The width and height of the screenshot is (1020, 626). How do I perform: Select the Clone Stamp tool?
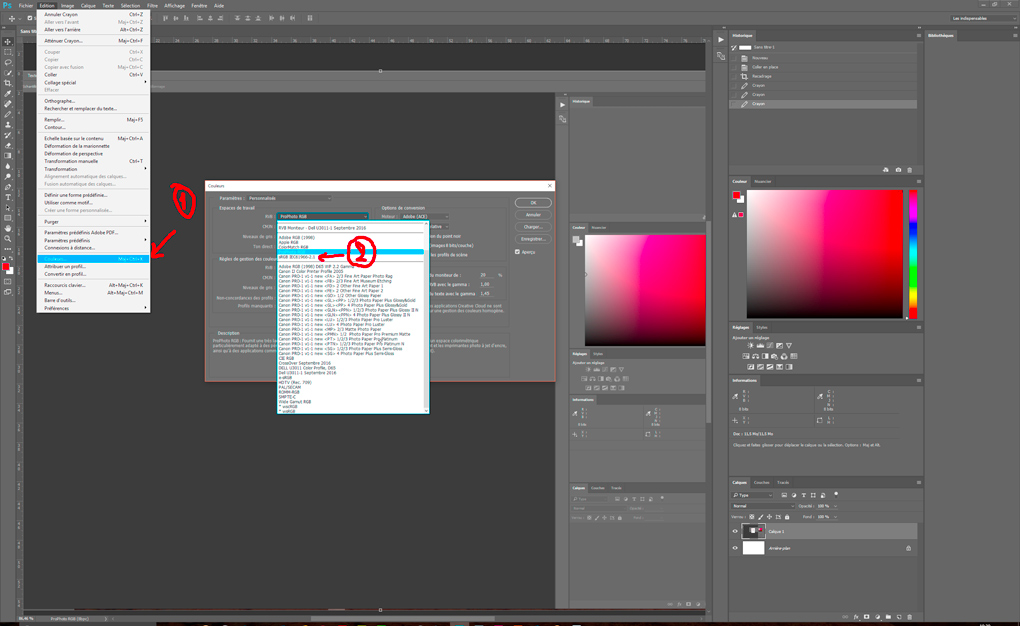[x=8, y=125]
